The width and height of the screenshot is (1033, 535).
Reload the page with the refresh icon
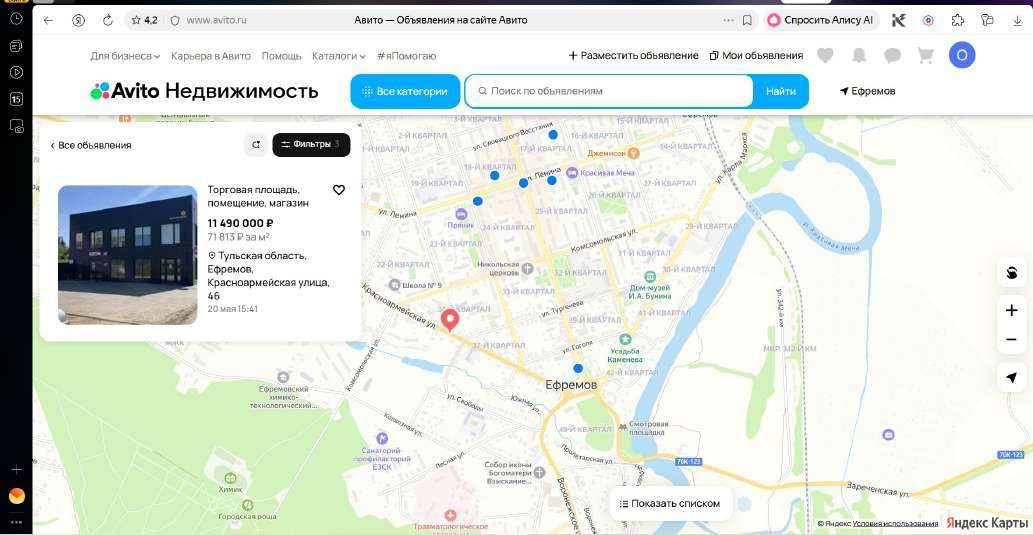pyautogui.click(x=108, y=20)
